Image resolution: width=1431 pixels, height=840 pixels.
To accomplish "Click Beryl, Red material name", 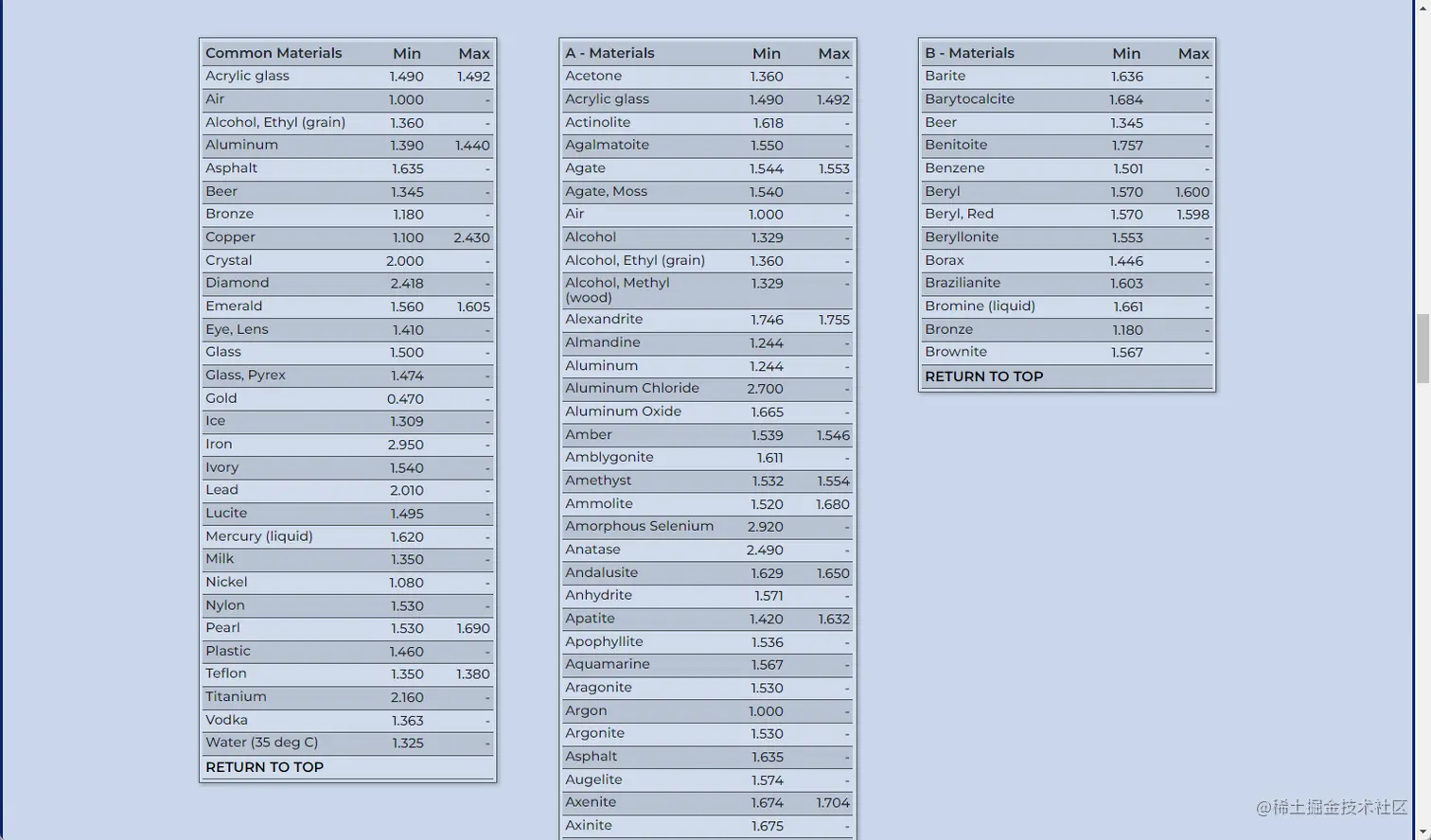I will click(959, 214).
